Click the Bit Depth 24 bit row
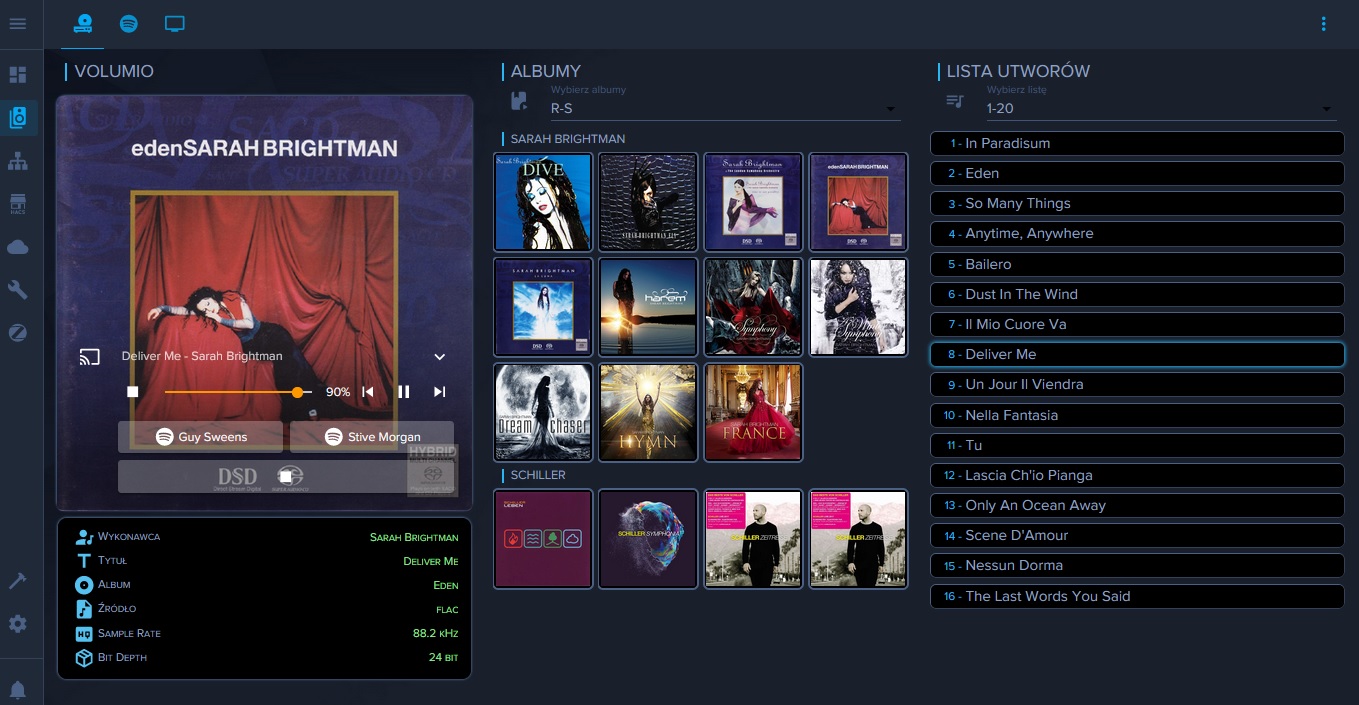The height and width of the screenshot is (705, 1359). tap(266, 657)
